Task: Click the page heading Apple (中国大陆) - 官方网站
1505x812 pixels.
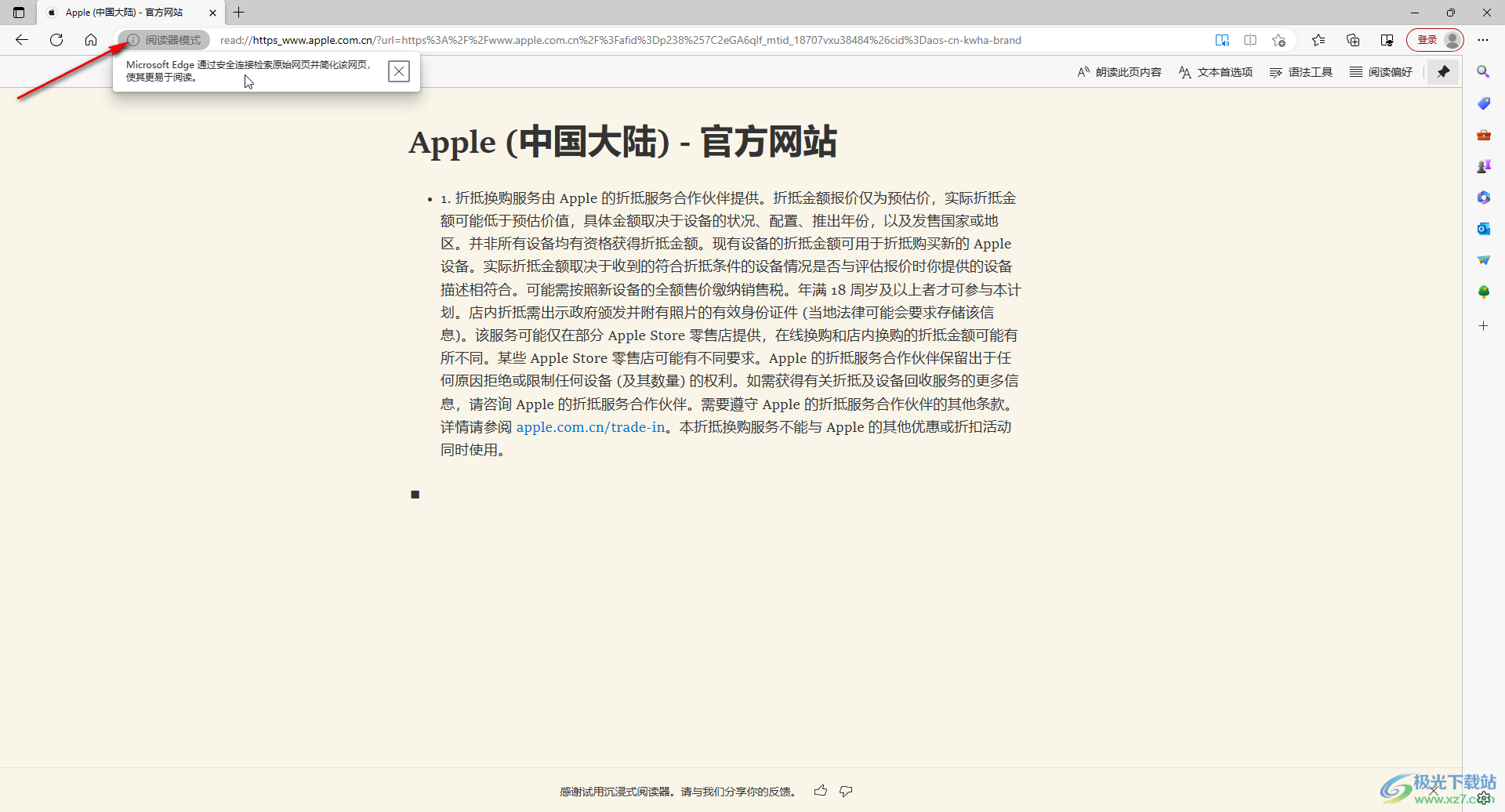Action: (x=623, y=142)
